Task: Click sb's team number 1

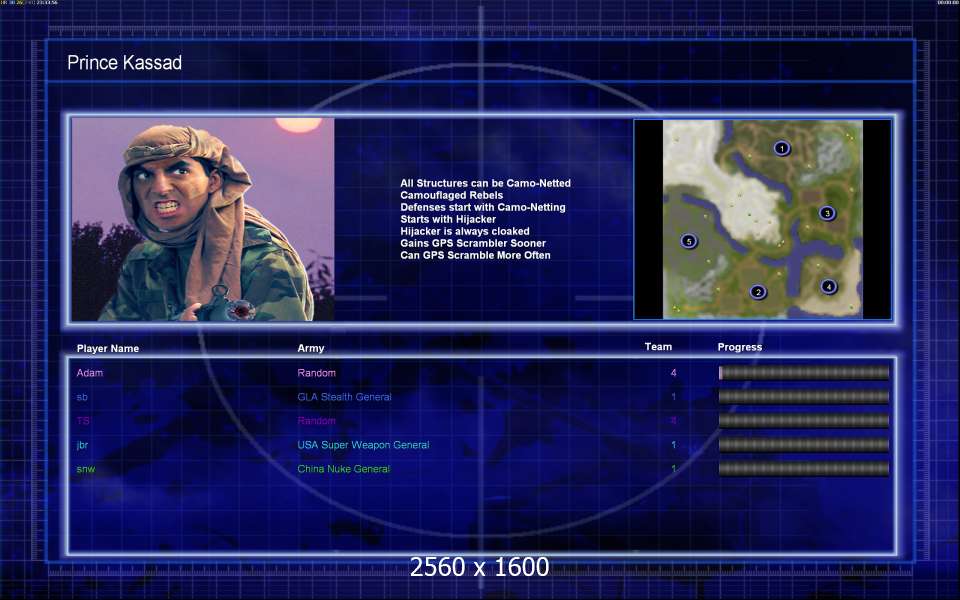Action: 673,397
